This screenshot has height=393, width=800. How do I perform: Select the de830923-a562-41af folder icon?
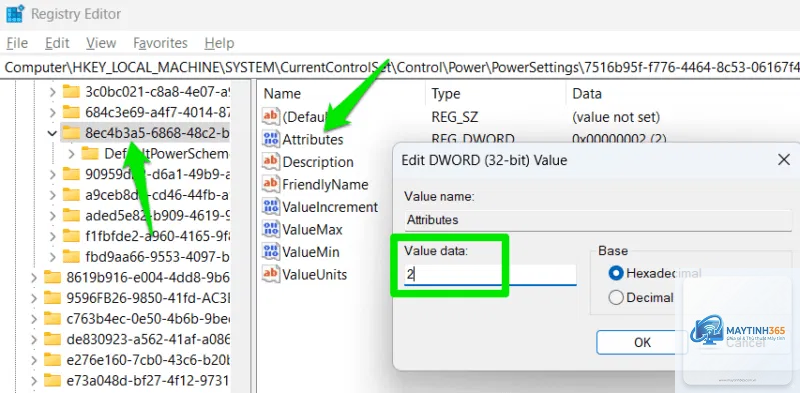click(x=53, y=339)
